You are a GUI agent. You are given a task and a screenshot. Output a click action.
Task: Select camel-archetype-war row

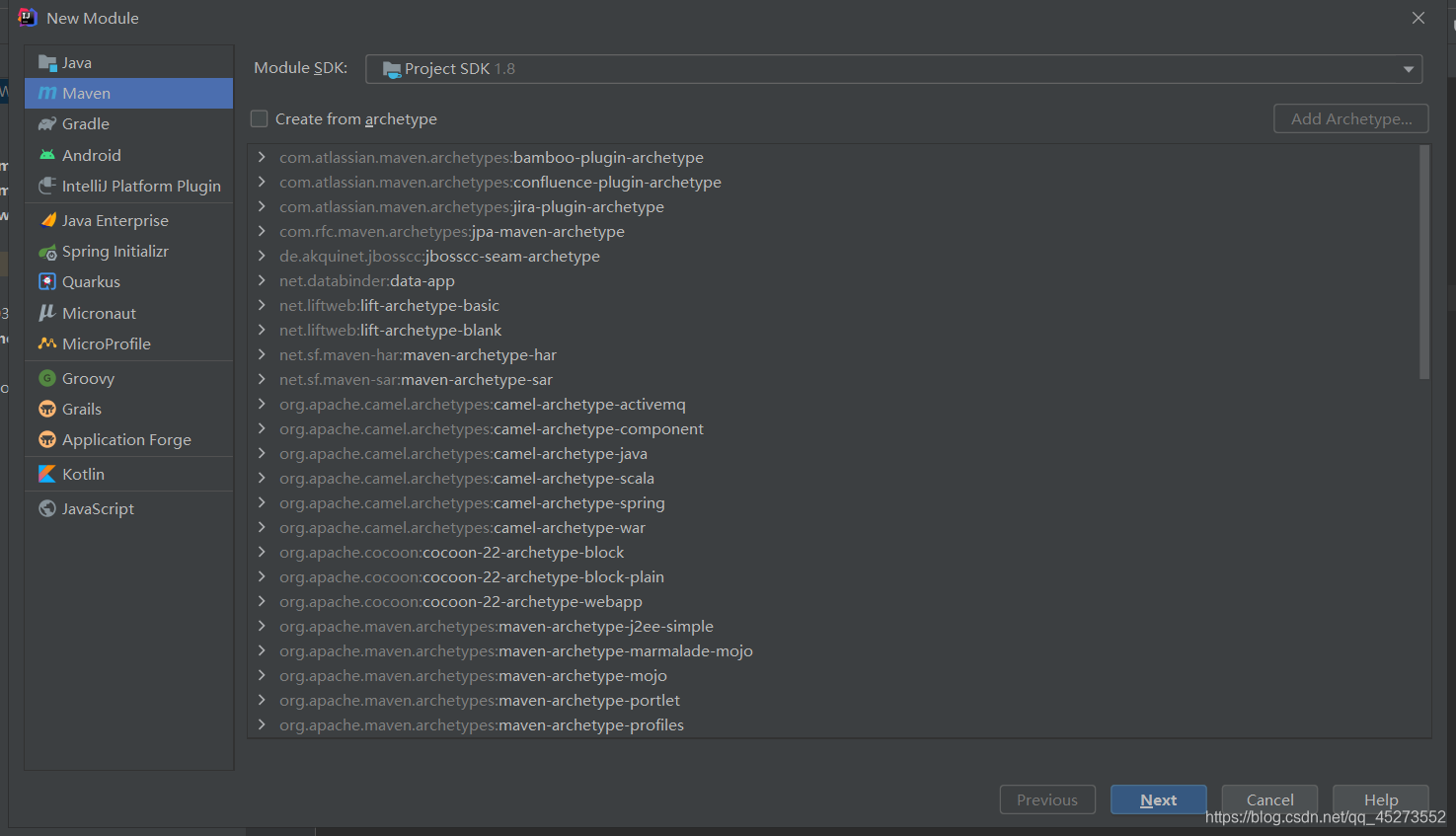(x=832, y=527)
